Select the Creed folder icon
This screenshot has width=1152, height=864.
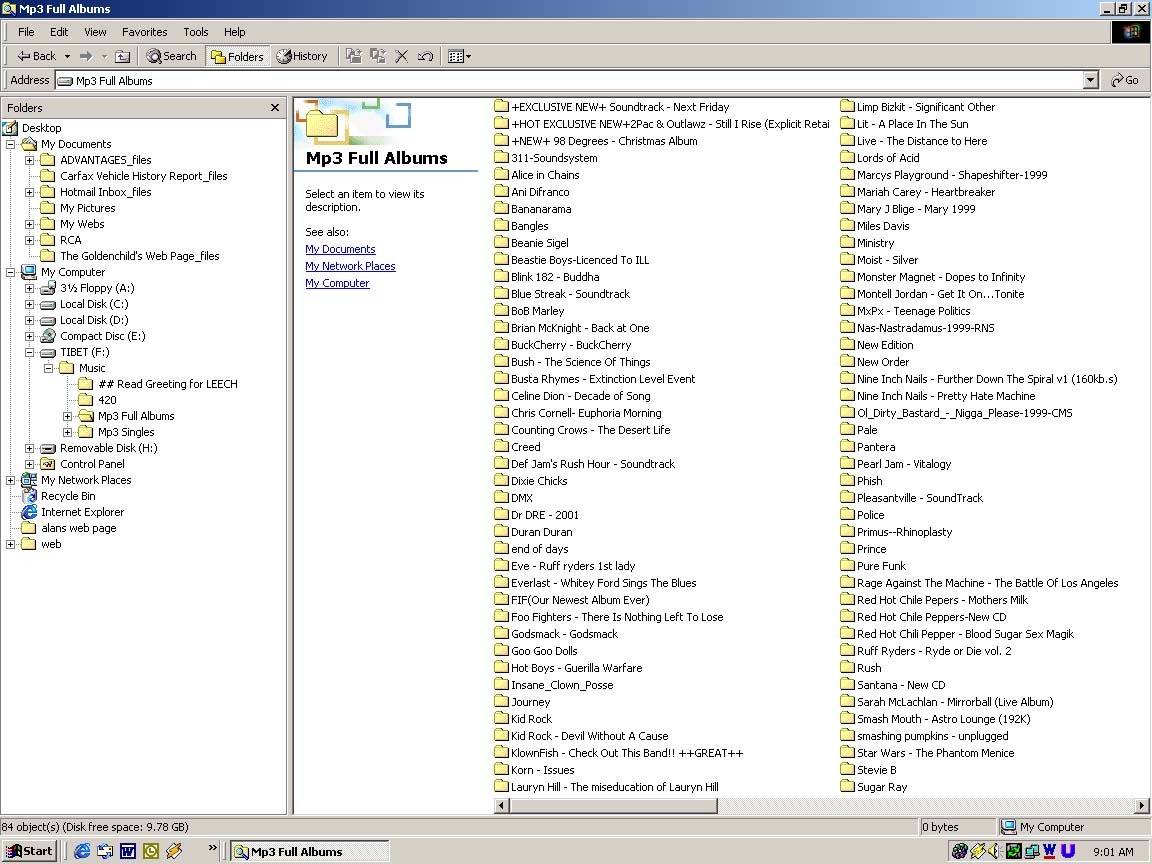pyautogui.click(x=502, y=447)
